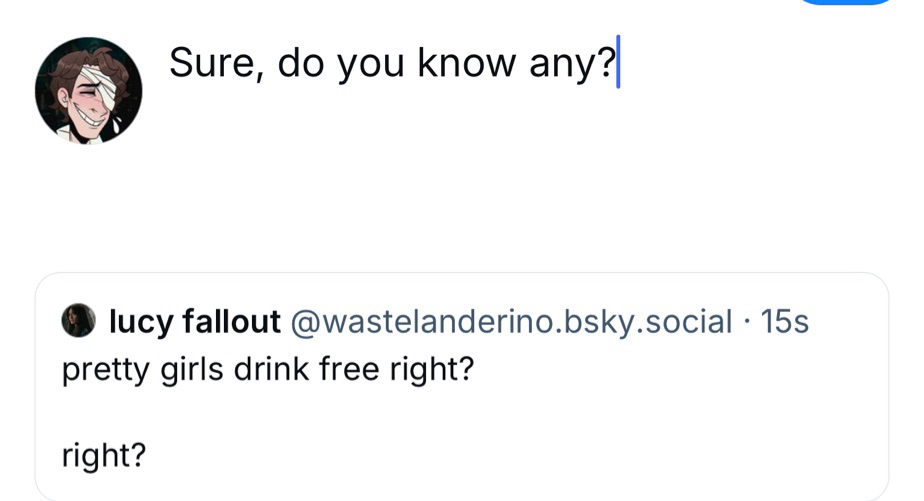
Task: Click blank space inside quoted post card
Action: tap(600, 430)
